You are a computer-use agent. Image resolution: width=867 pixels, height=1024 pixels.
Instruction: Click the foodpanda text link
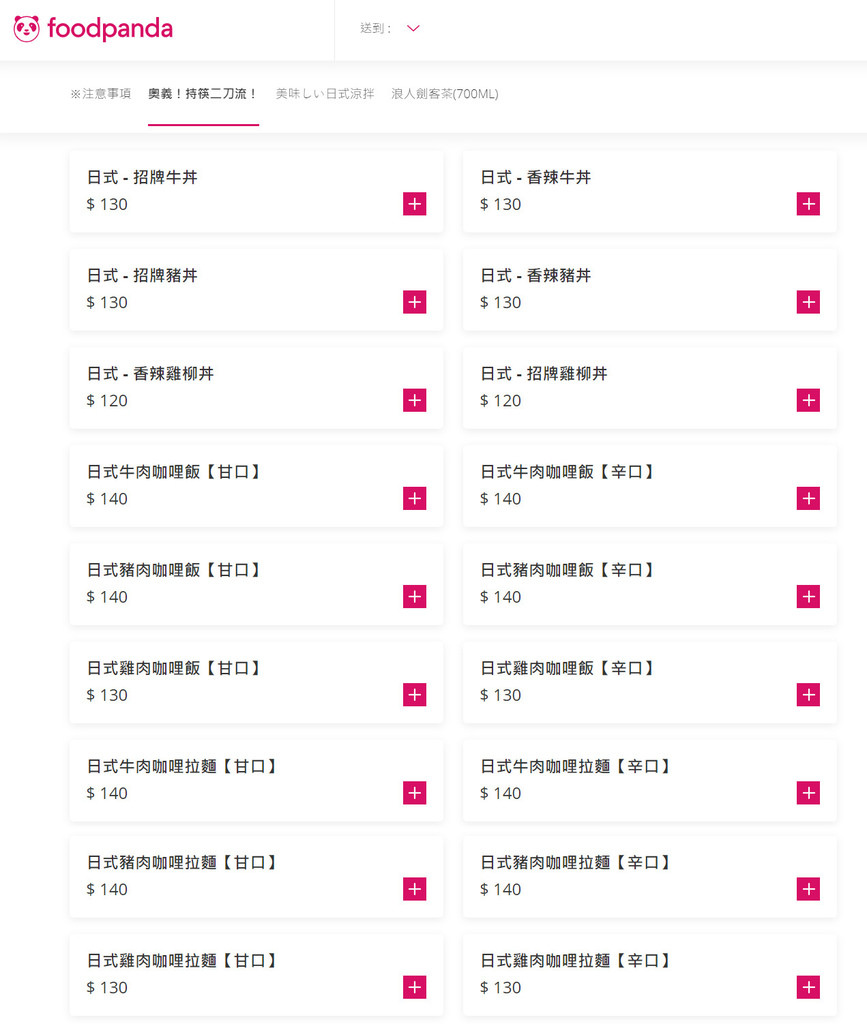[110, 29]
